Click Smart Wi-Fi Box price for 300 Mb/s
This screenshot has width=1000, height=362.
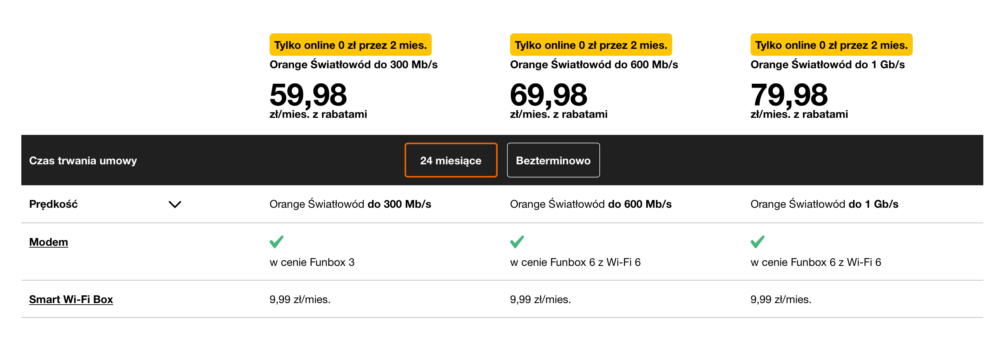coord(300,299)
